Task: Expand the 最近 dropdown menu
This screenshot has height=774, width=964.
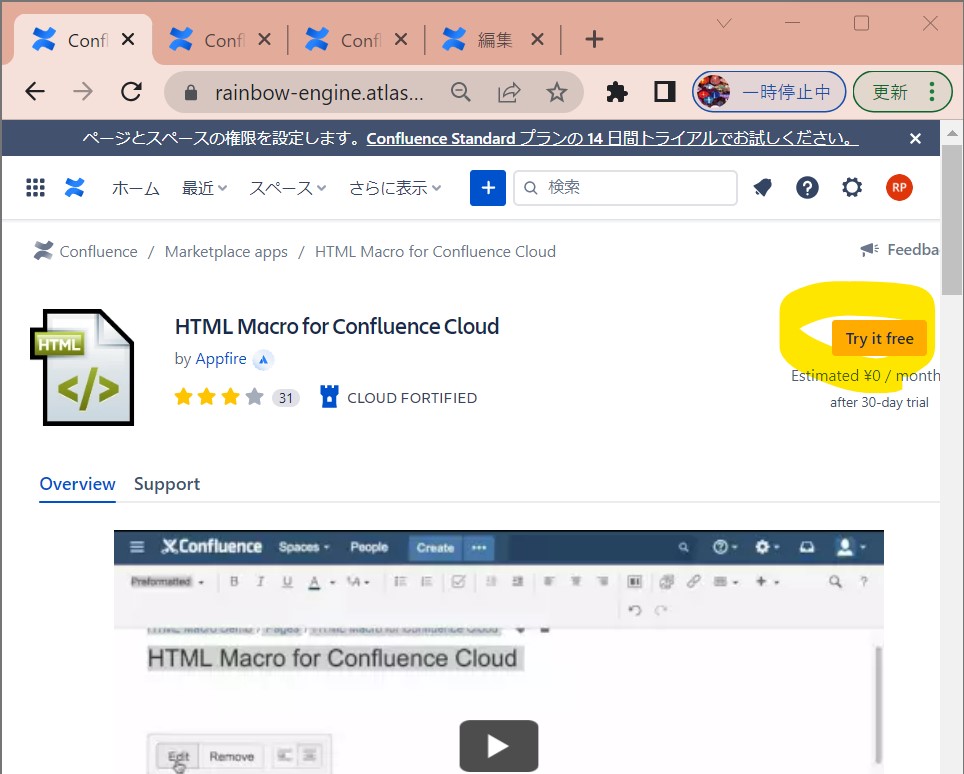Action: [x=204, y=188]
